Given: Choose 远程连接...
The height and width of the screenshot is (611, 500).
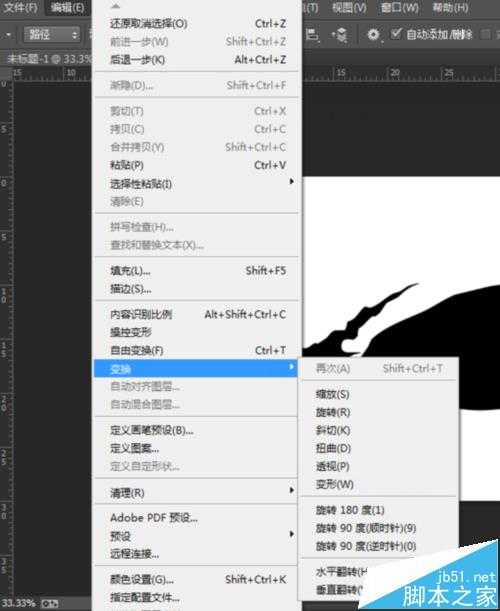Looking at the screenshot, I should 197,554.
